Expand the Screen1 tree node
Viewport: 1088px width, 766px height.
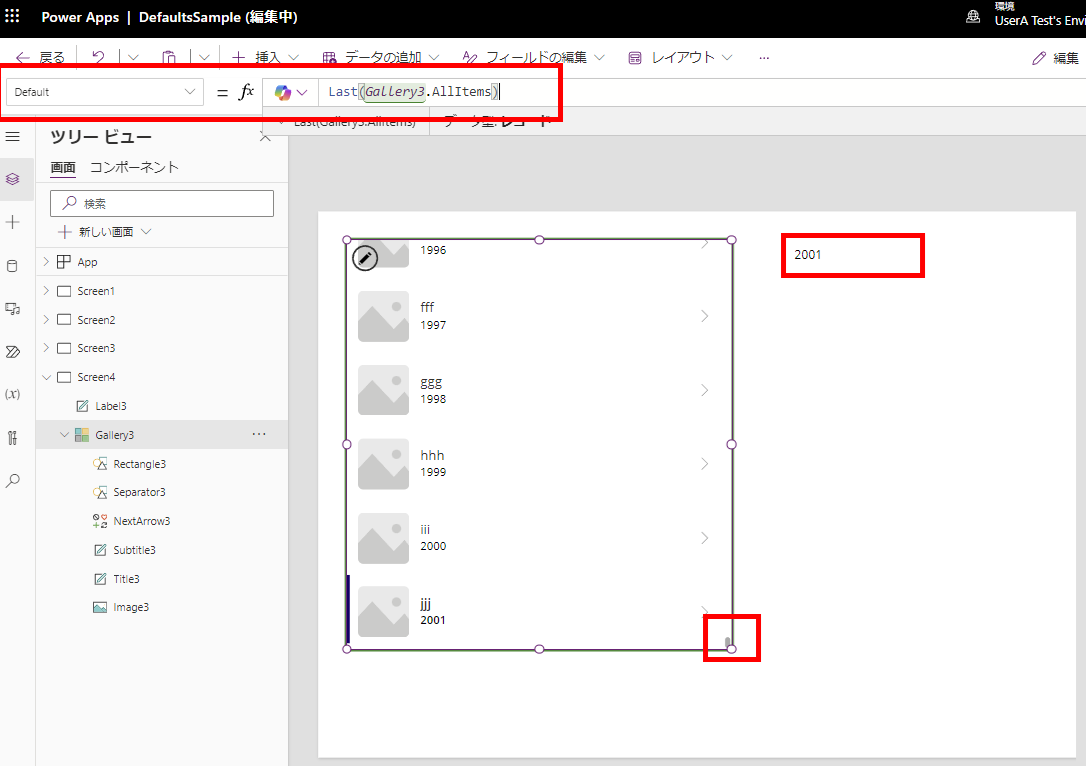pos(46,291)
